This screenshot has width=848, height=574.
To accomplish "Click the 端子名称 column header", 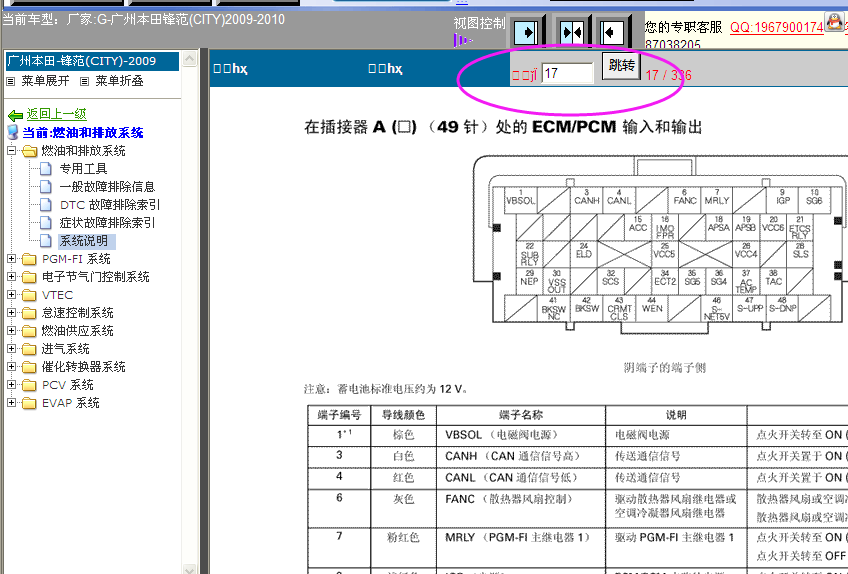I will coord(521,415).
